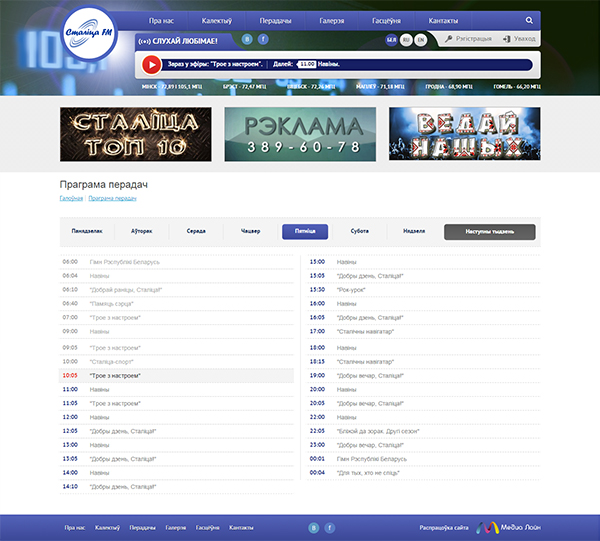Screen dimensions: 600x541
Task: Open the Сталіца Топ 10 banner
Action: [135, 134]
